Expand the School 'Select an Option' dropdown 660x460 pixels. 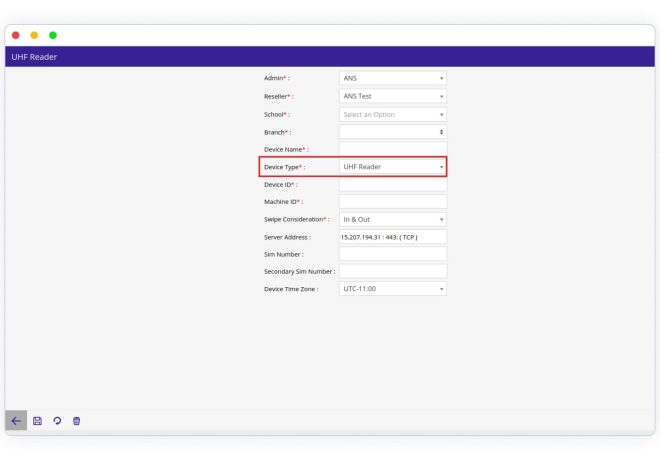393,114
